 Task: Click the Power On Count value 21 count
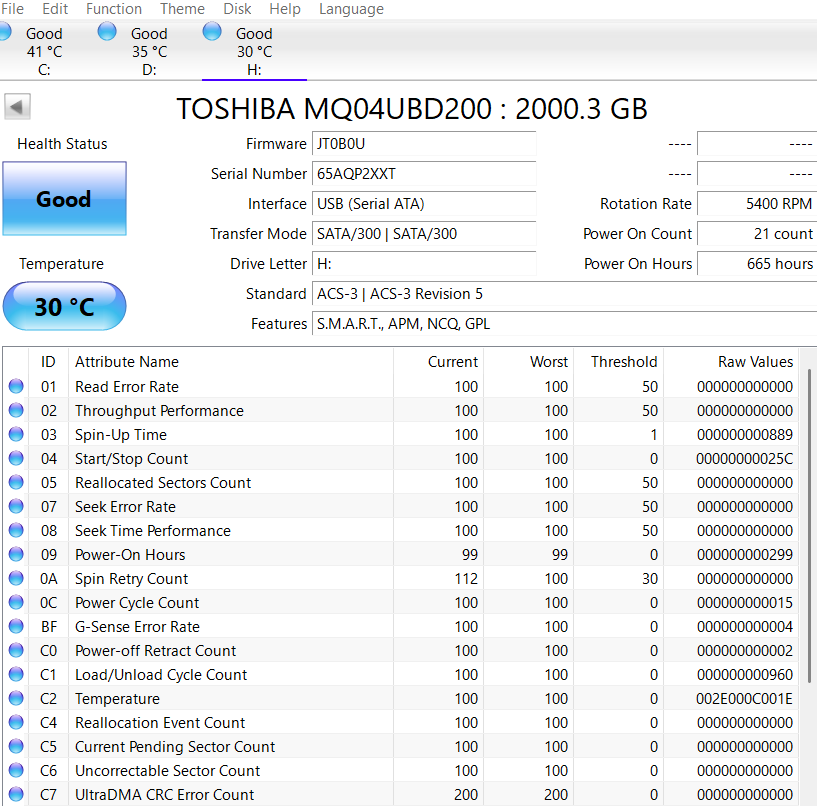757,233
